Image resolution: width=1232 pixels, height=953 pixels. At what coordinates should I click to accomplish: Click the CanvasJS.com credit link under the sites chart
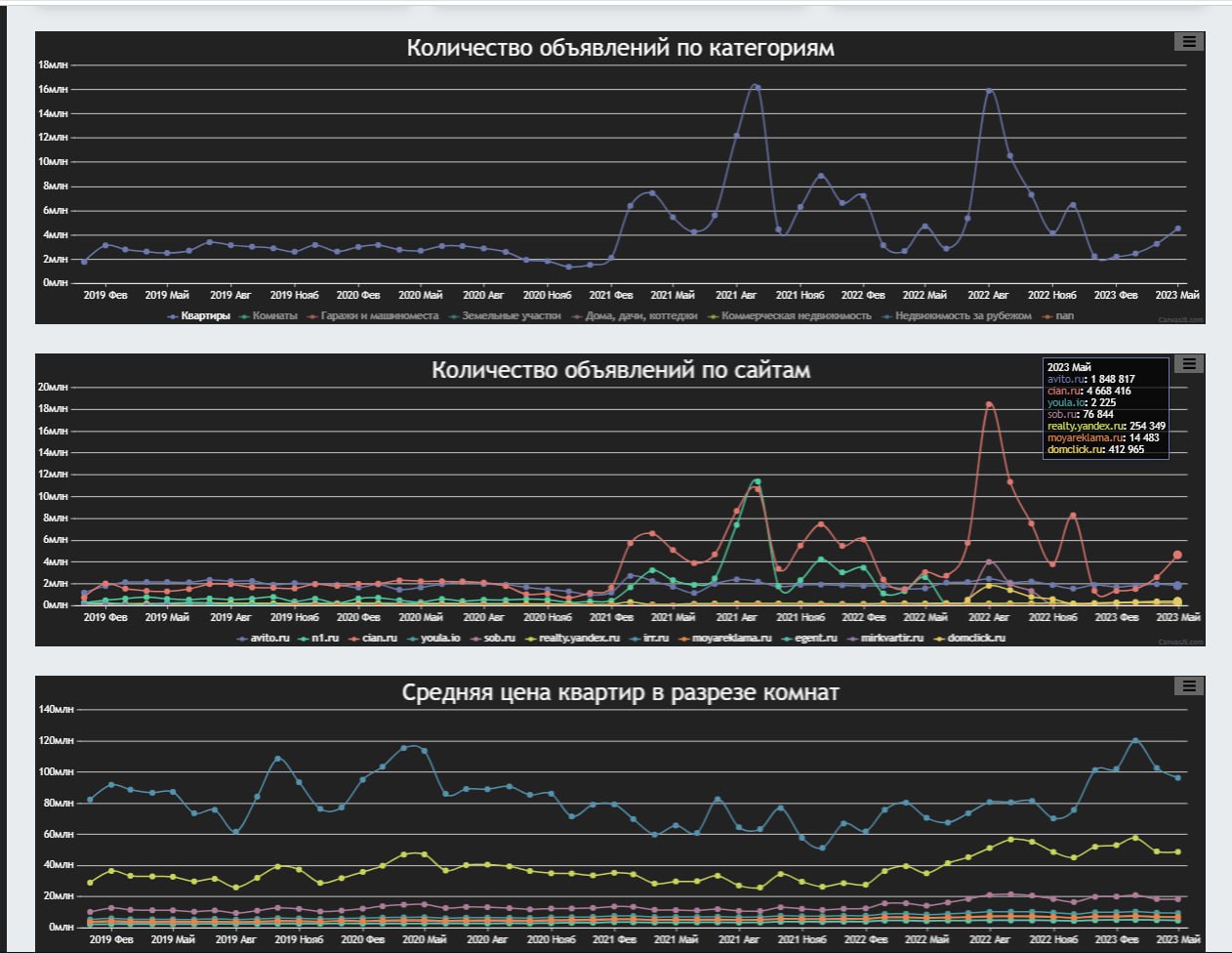1180,642
